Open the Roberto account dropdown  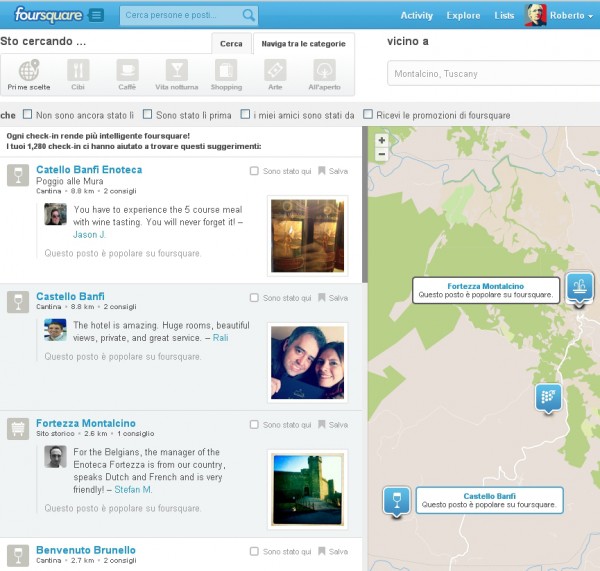[571, 16]
